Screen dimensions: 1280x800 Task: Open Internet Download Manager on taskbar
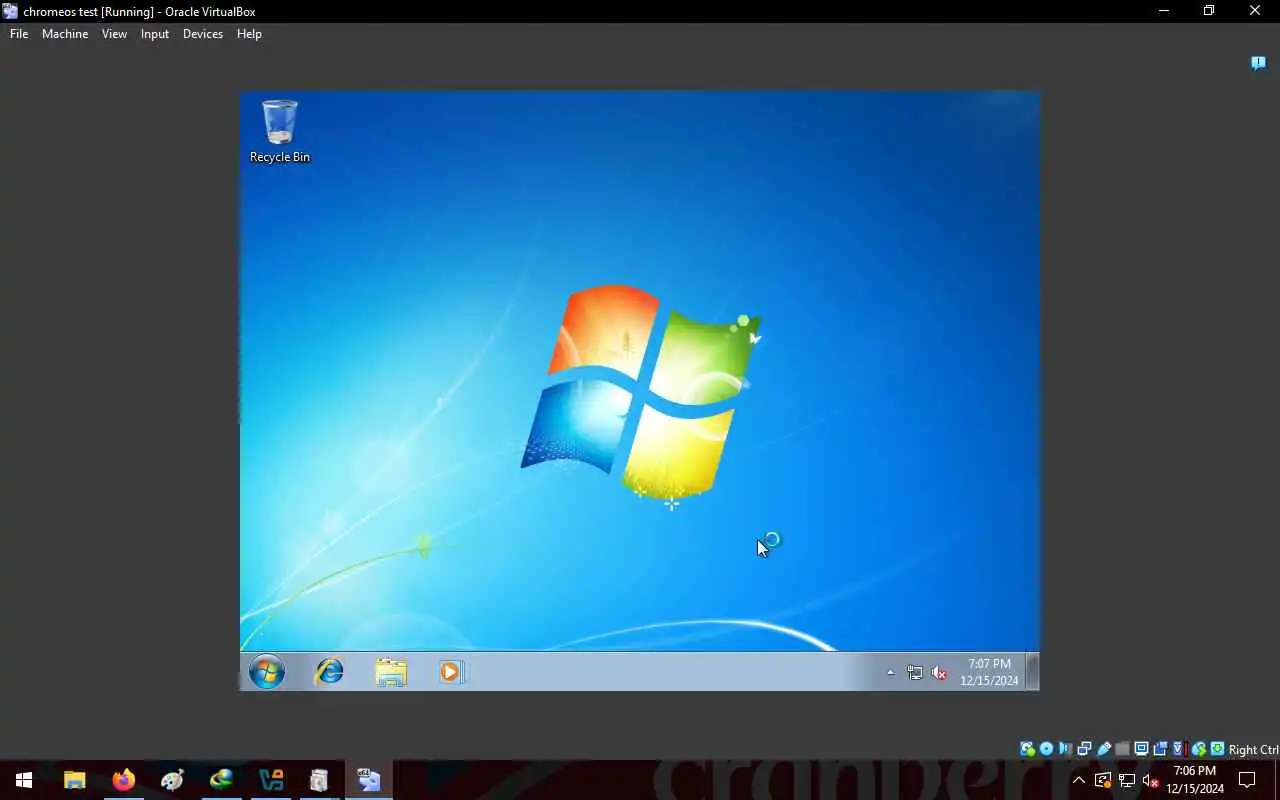221,780
